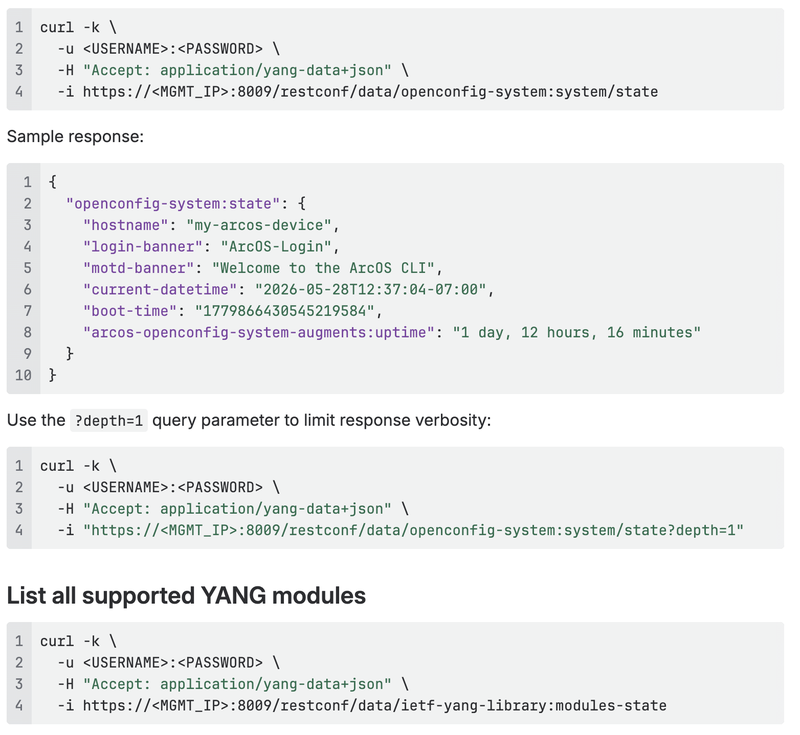Screen dimensions: 800x735
Task: Click the boot-time number 1779866430545219584
Action: pos(285,311)
